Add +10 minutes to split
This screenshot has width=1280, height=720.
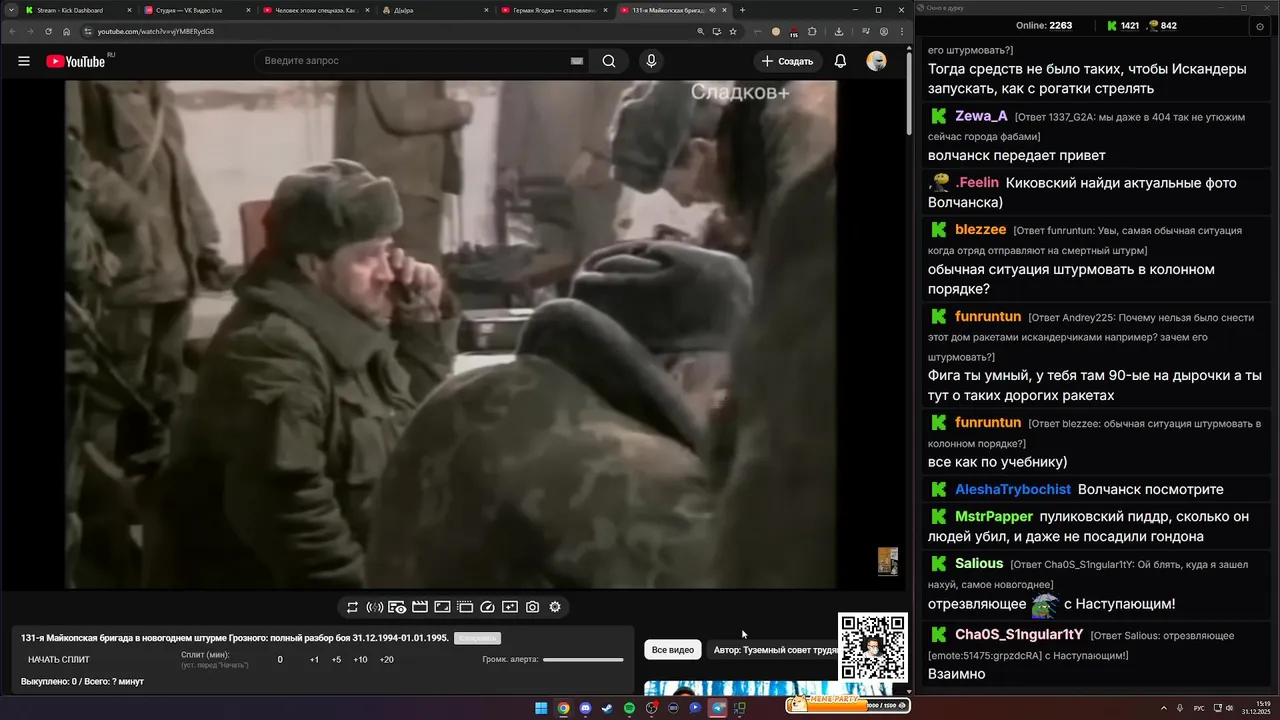(x=360, y=660)
